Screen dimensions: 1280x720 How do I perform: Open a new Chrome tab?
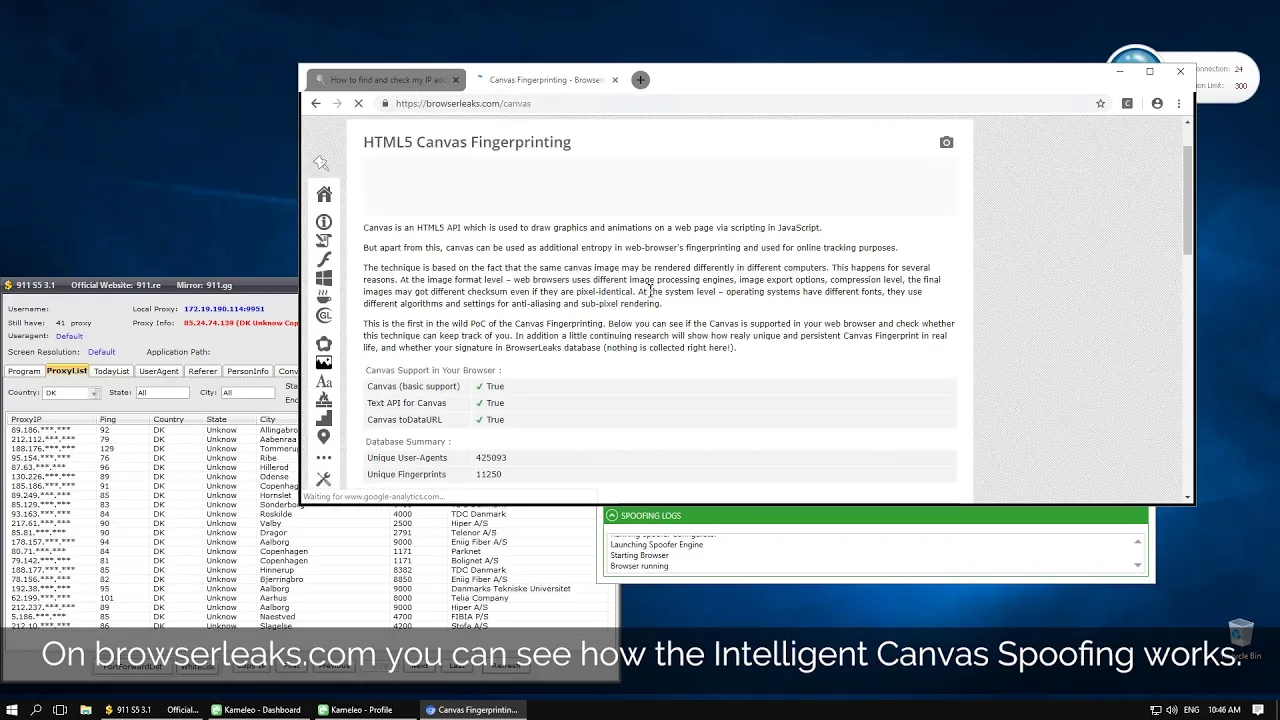[x=641, y=80]
